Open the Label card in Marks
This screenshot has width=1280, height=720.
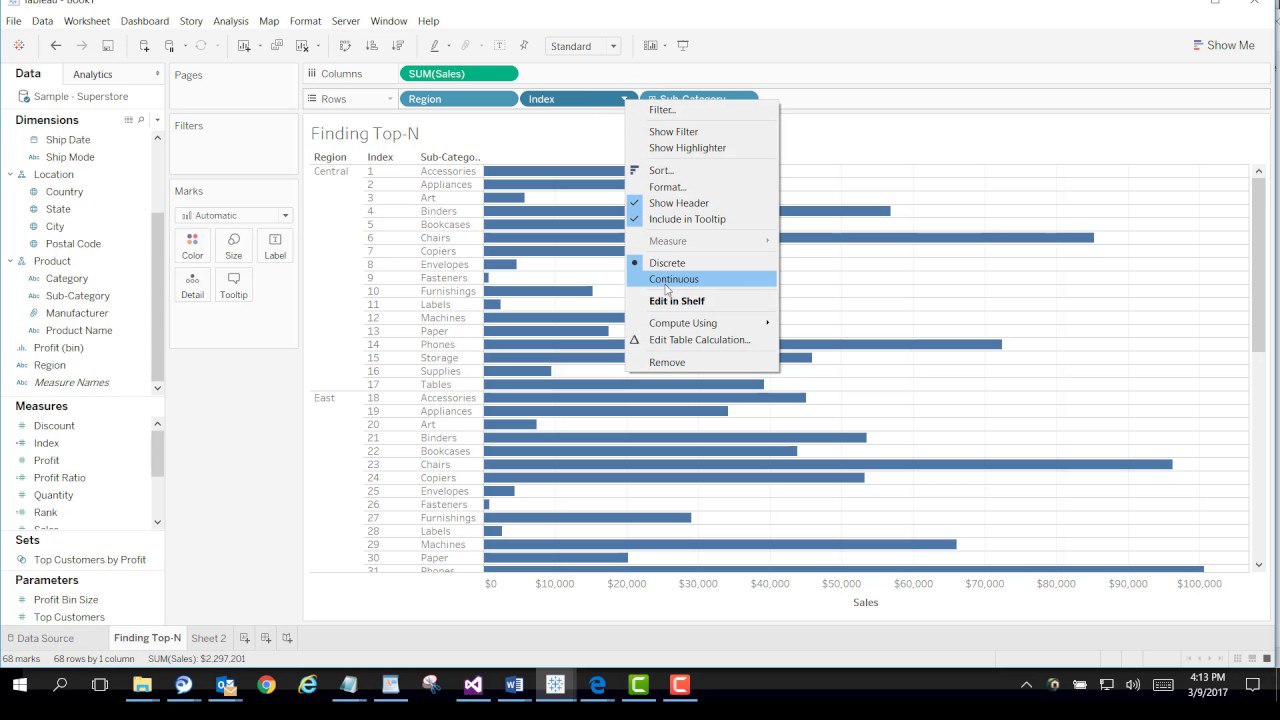275,246
